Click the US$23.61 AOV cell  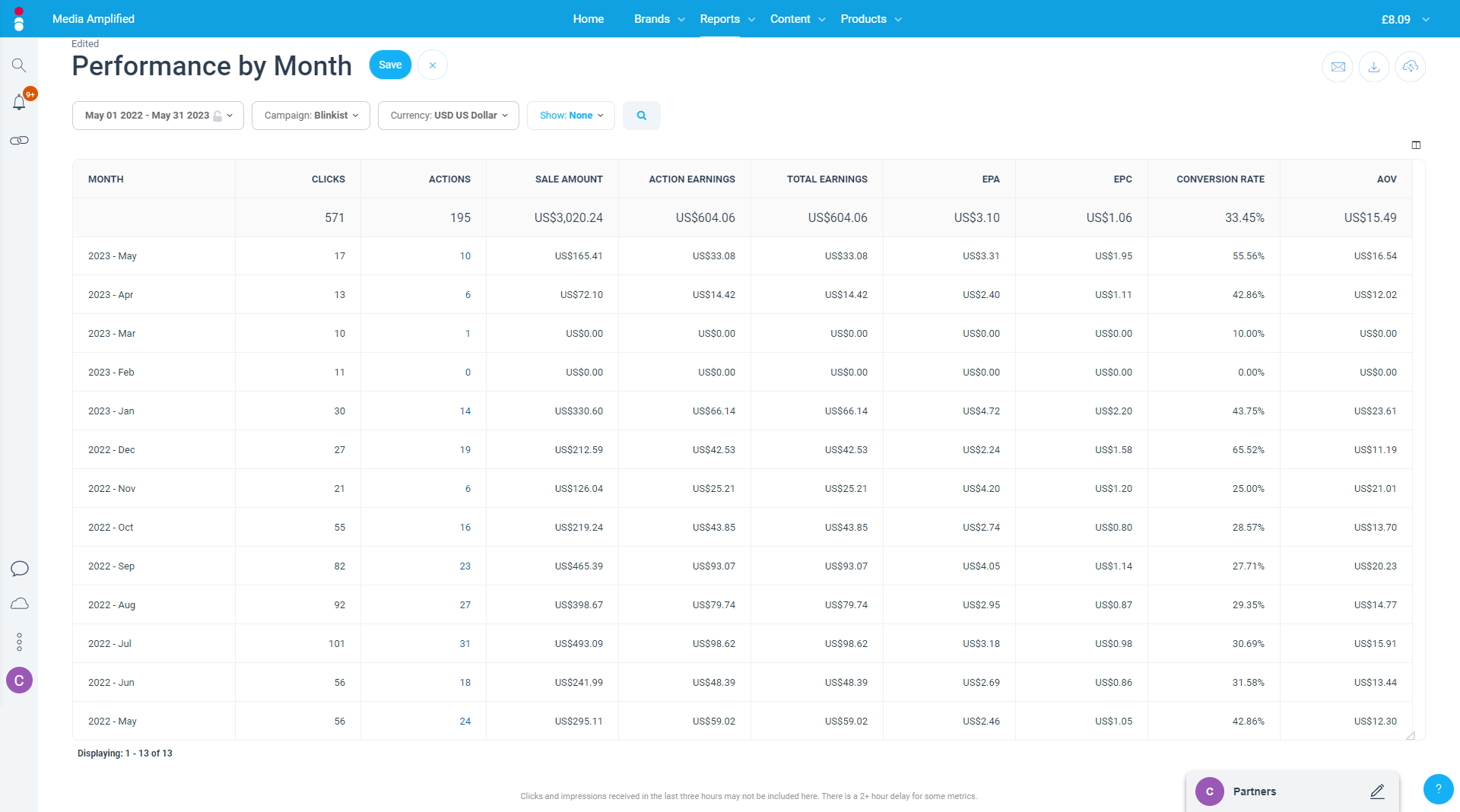click(x=1375, y=411)
